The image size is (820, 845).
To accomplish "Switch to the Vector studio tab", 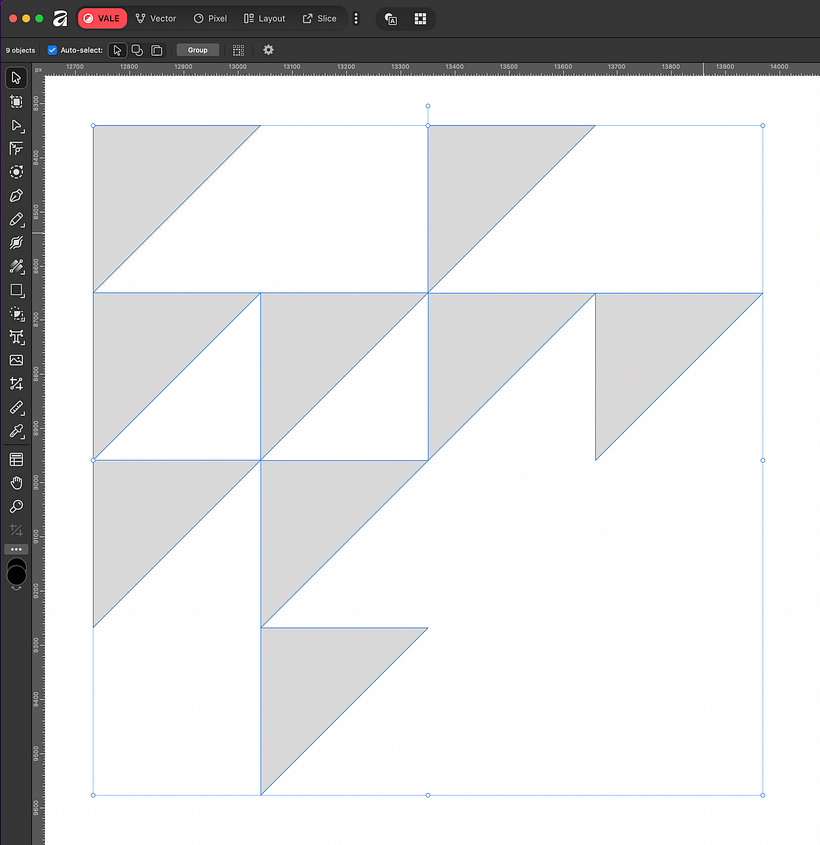I will pyautogui.click(x=156, y=19).
